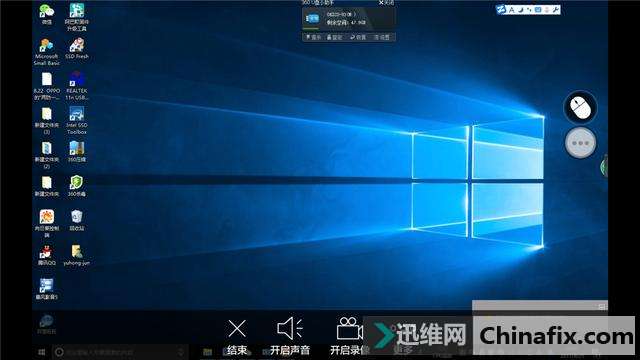Open the 360杀毒 green shield shortcut
This screenshot has width=640, height=360.
point(77,186)
